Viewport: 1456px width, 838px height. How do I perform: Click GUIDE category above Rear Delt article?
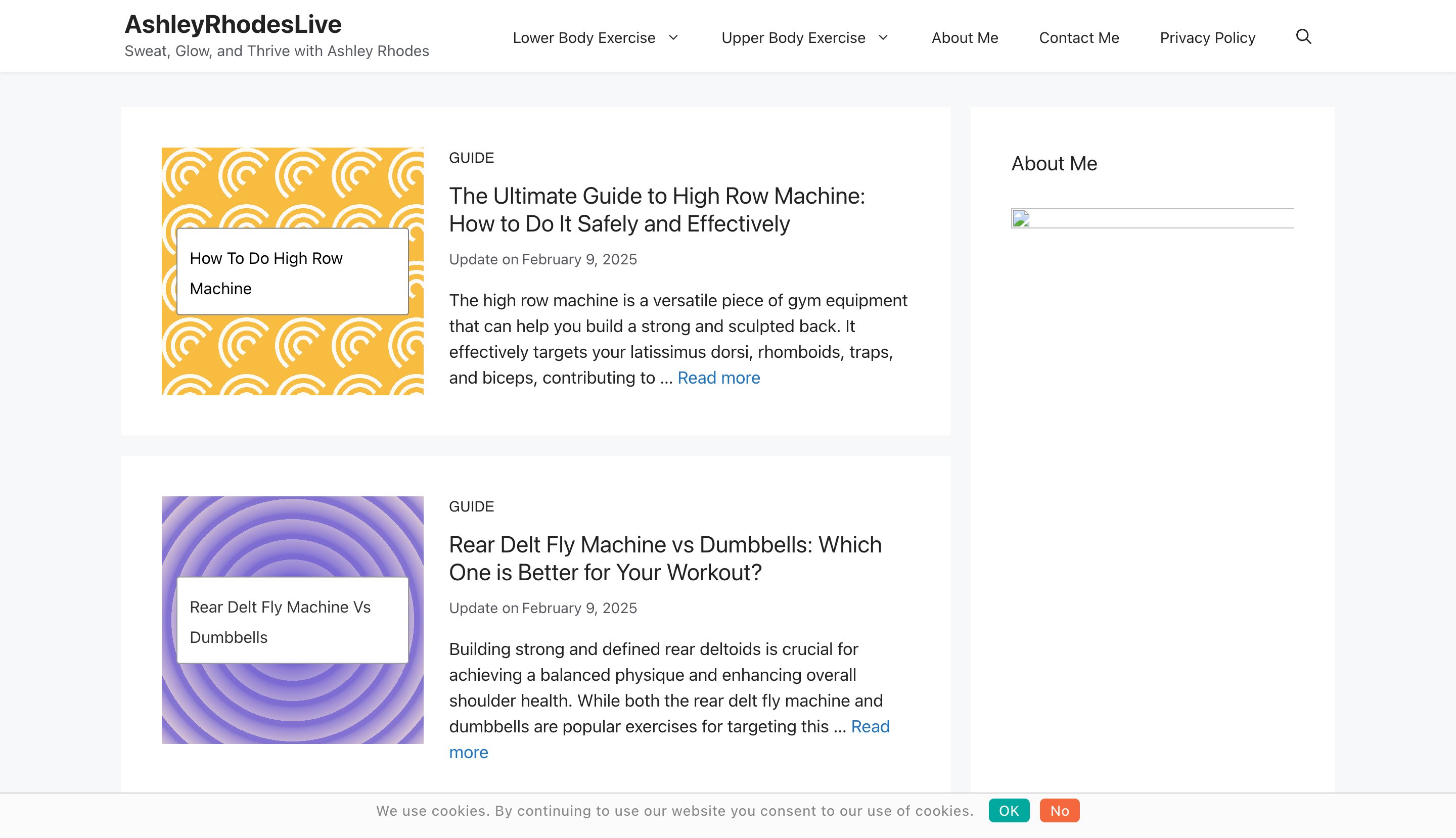(471, 506)
